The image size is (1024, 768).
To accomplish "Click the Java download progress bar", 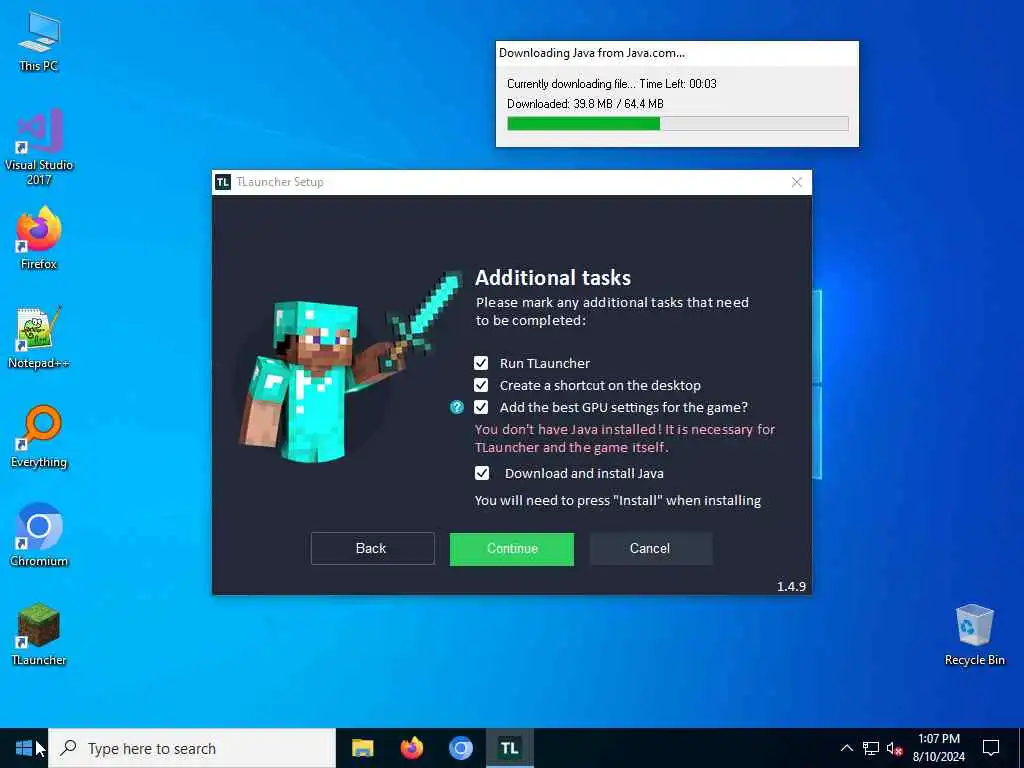I will coord(678,123).
